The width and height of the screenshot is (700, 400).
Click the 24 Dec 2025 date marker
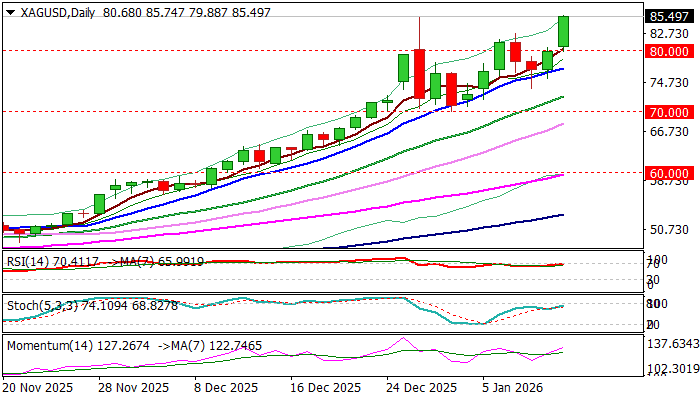click(x=422, y=387)
